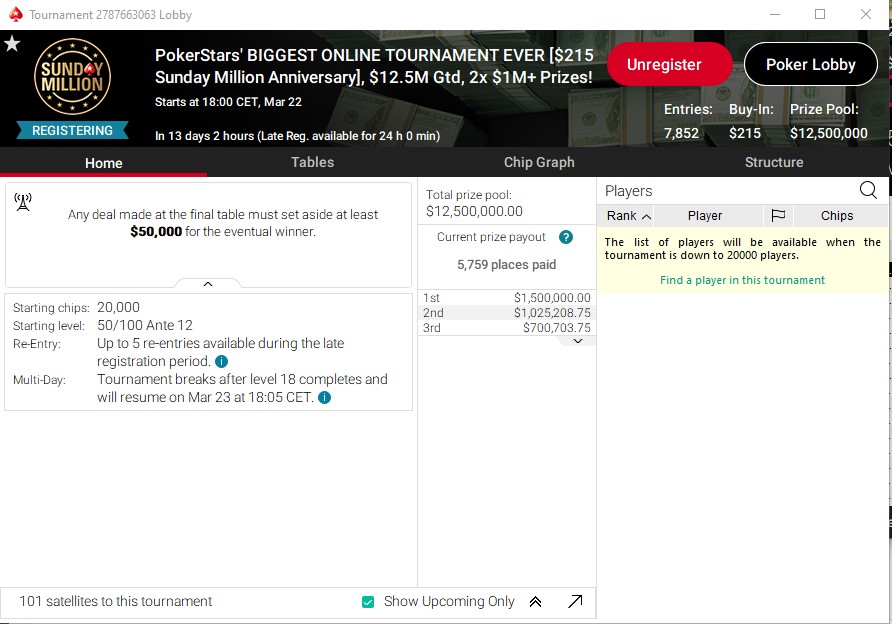Click the Re-Entry info icon
This screenshot has width=892, height=624.
pyautogui.click(x=221, y=362)
